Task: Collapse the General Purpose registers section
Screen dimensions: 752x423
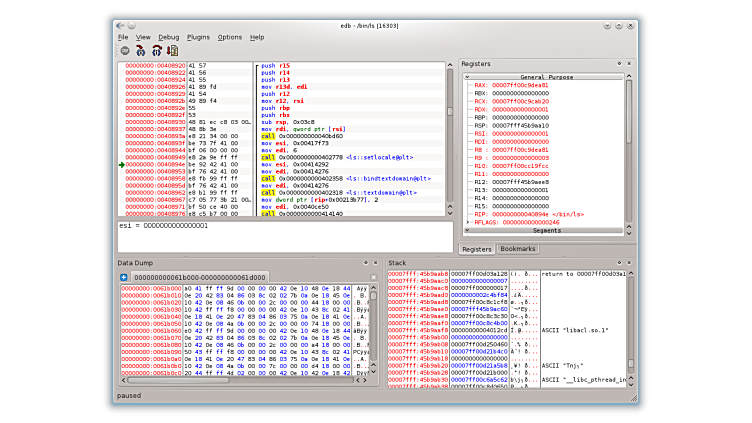Action: [x=466, y=77]
